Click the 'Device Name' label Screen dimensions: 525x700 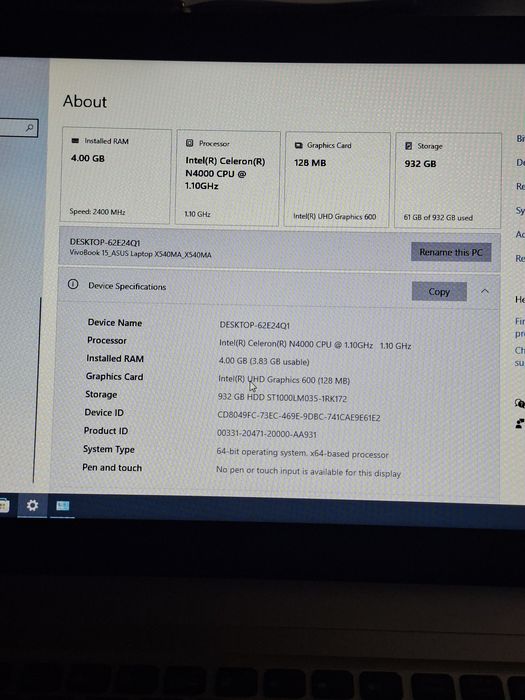point(115,323)
